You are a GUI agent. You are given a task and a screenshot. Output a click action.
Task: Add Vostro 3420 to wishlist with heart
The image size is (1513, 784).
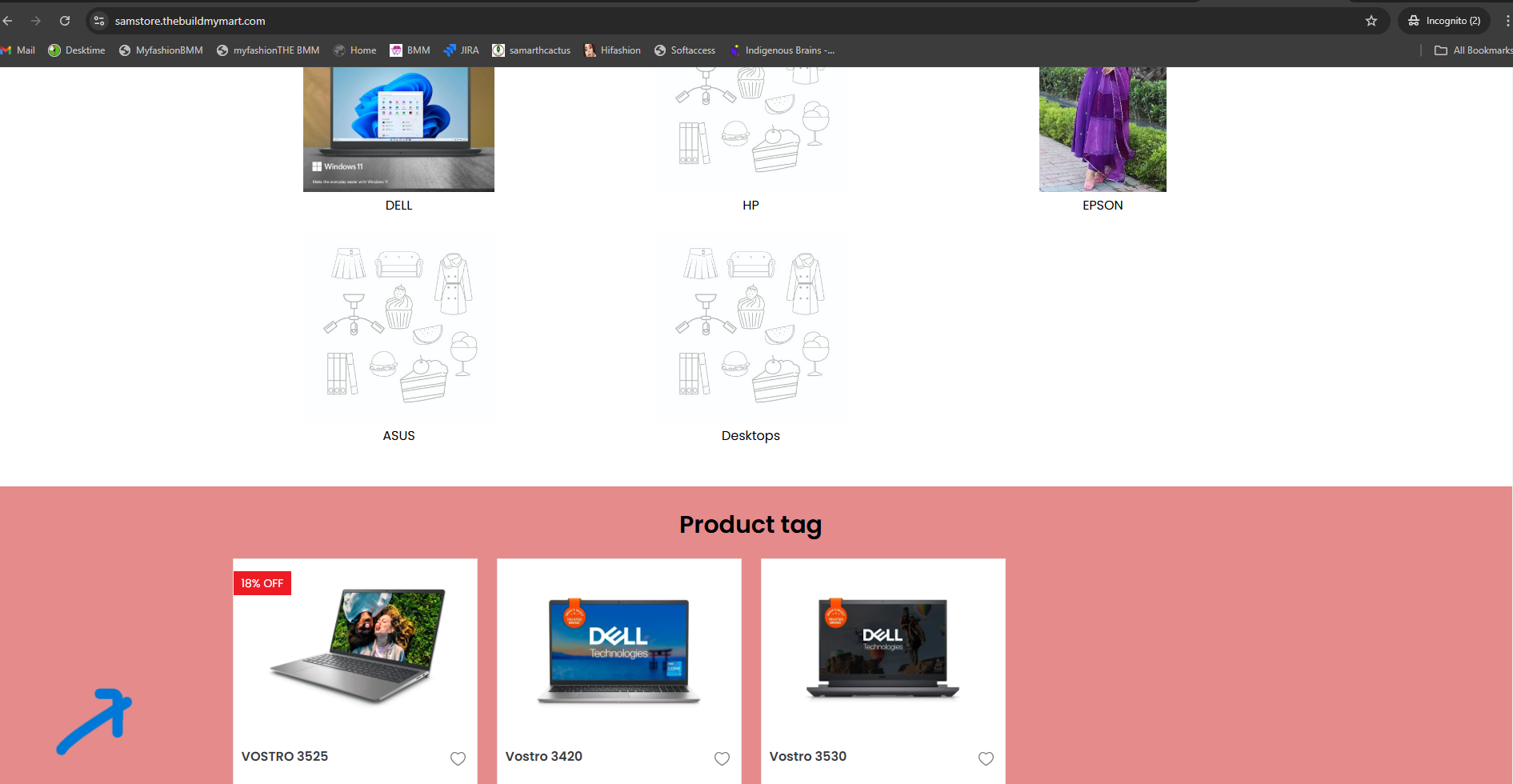tap(722, 758)
